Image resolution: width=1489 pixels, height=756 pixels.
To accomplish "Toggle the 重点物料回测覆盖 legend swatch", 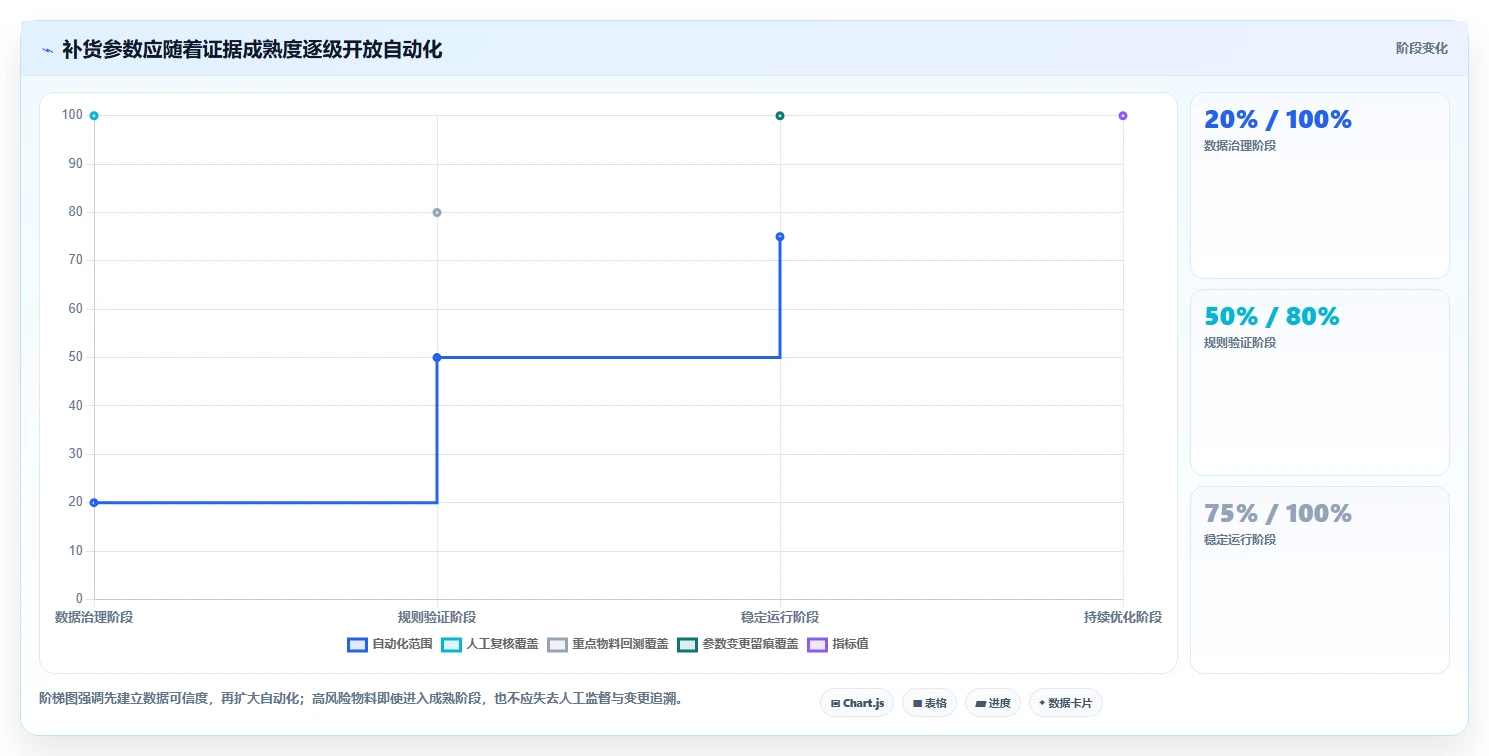I will [x=557, y=644].
